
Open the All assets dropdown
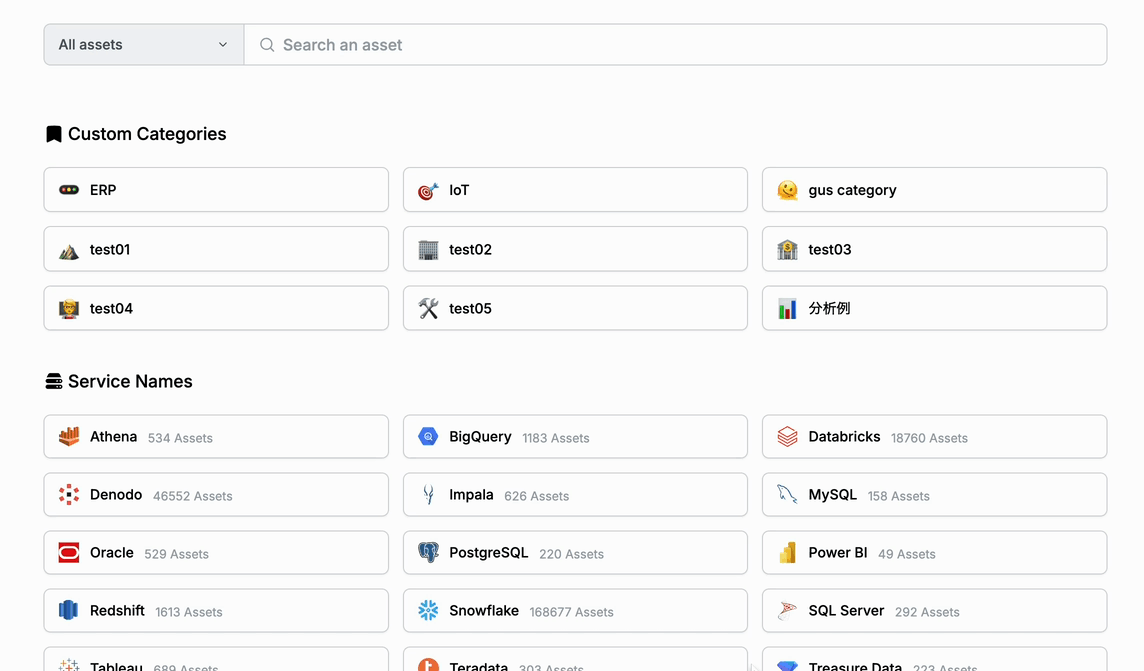(144, 44)
